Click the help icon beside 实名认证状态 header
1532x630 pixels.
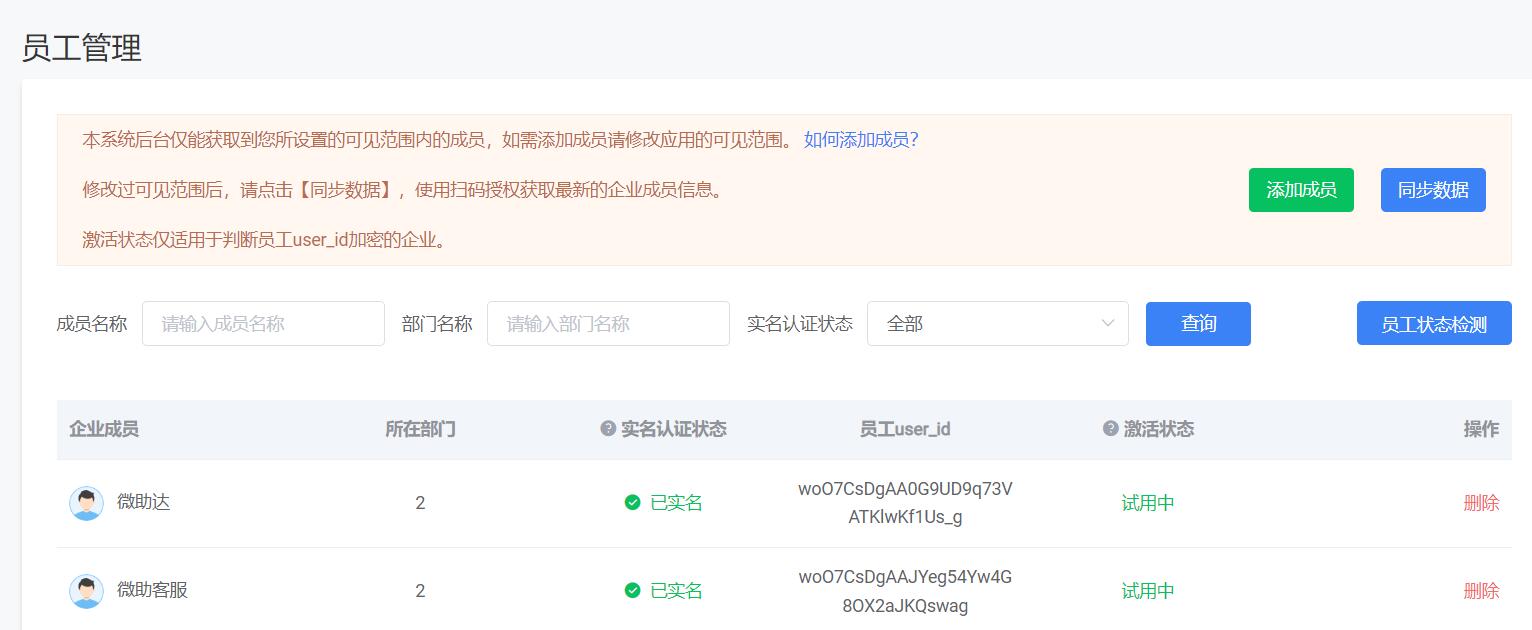point(608,429)
